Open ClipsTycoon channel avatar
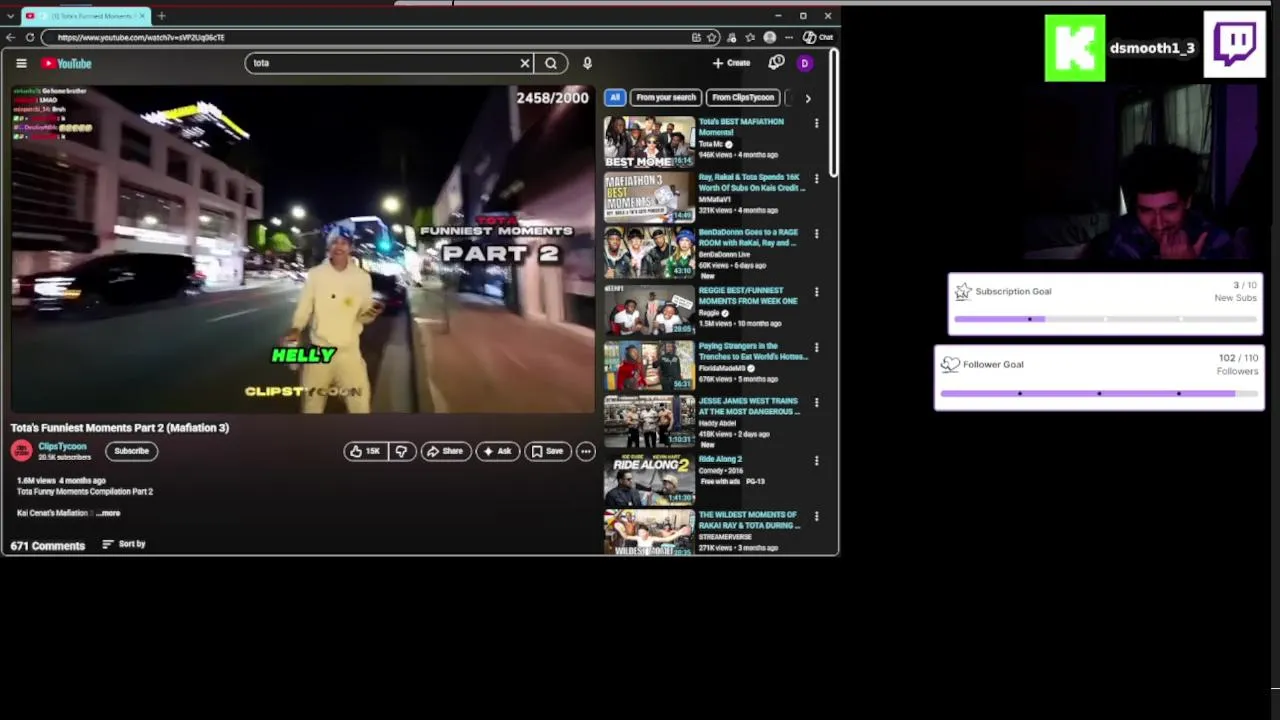Image resolution: width=1280 pixels, height=720 pixels. 21,451
